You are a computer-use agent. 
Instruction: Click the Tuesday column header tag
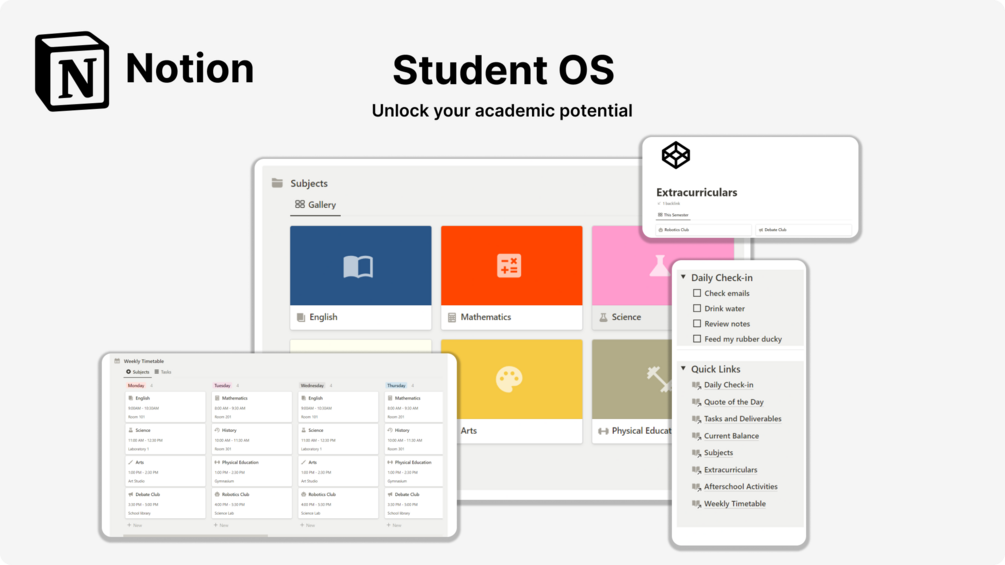click(x=222, y=386)
